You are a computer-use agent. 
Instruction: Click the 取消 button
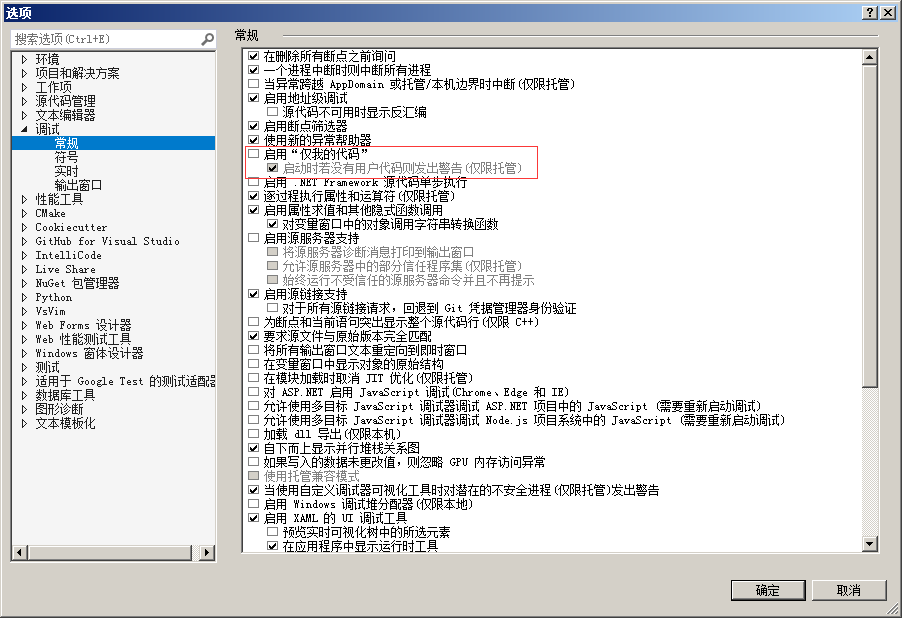coord(849,590)
